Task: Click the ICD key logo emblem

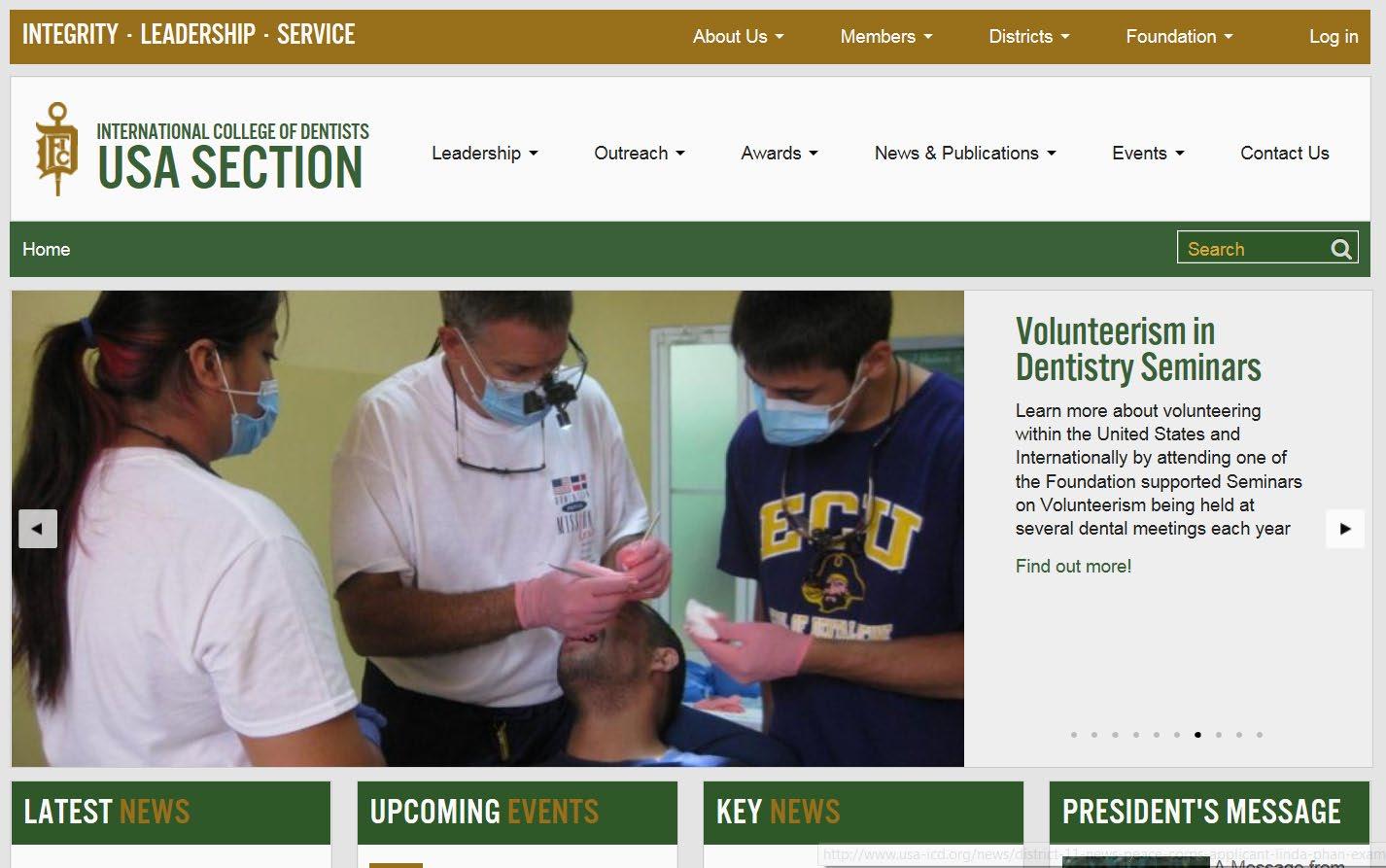Action: (56, 148)
